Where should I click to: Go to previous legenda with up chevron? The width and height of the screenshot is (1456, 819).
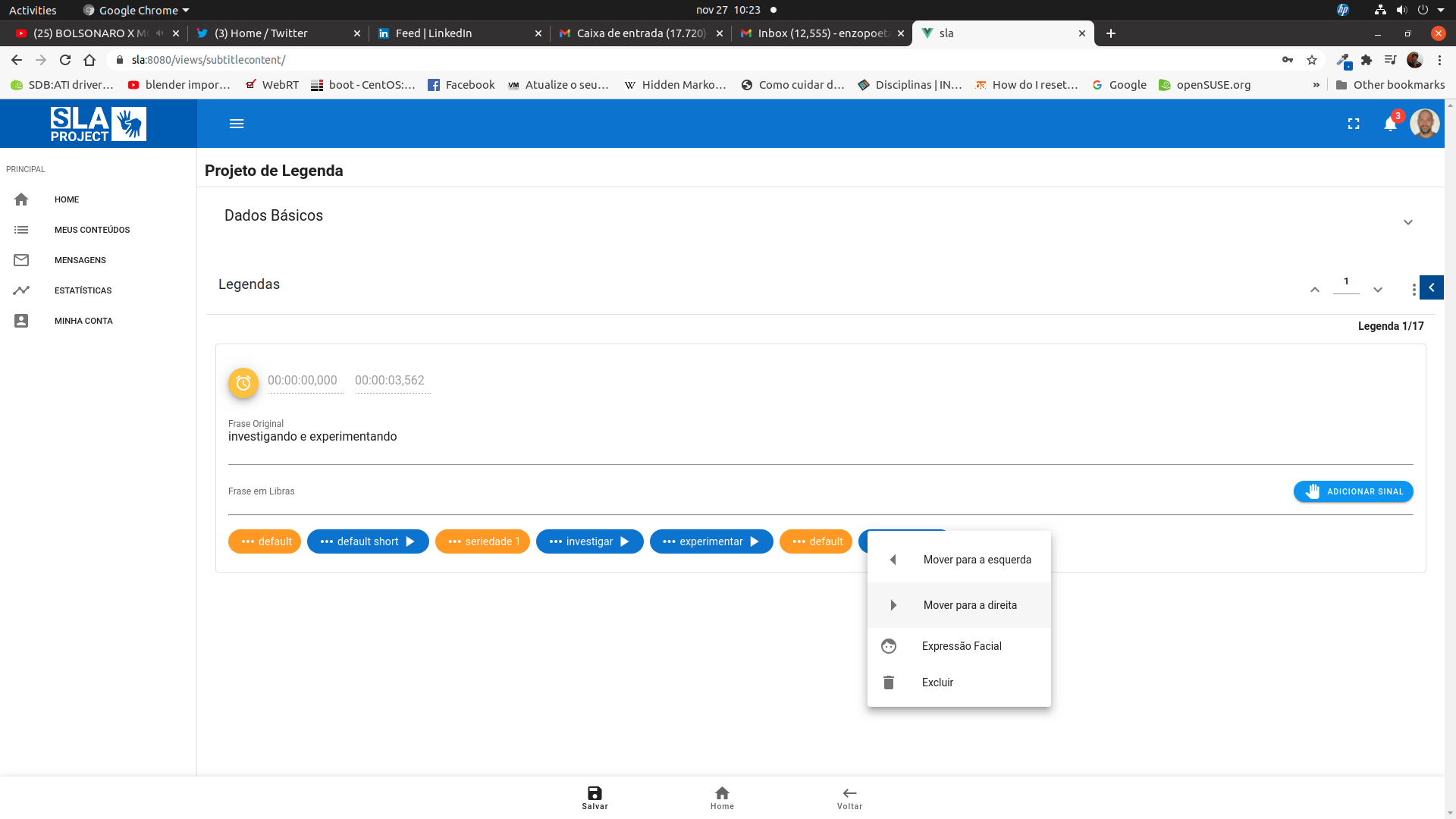coord(1315,290)
